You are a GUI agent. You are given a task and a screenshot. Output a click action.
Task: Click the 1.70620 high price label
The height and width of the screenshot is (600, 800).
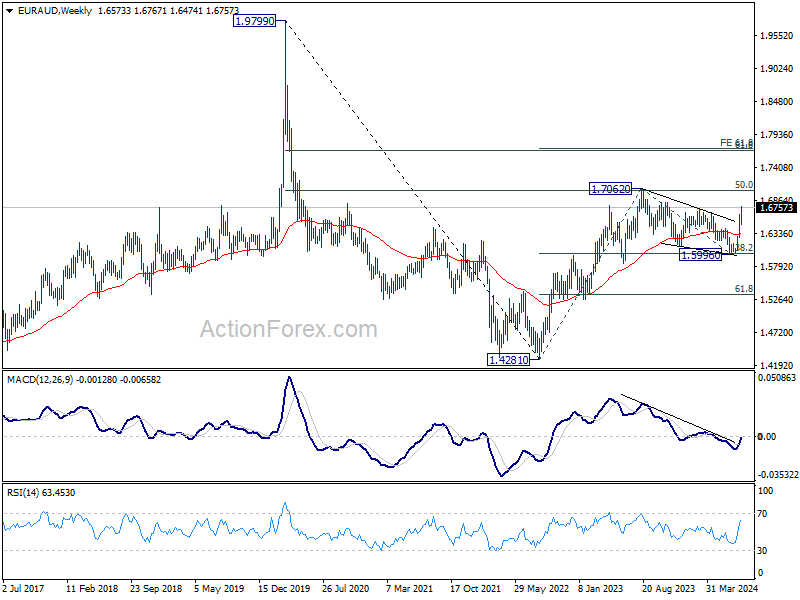tap(610, 189)
